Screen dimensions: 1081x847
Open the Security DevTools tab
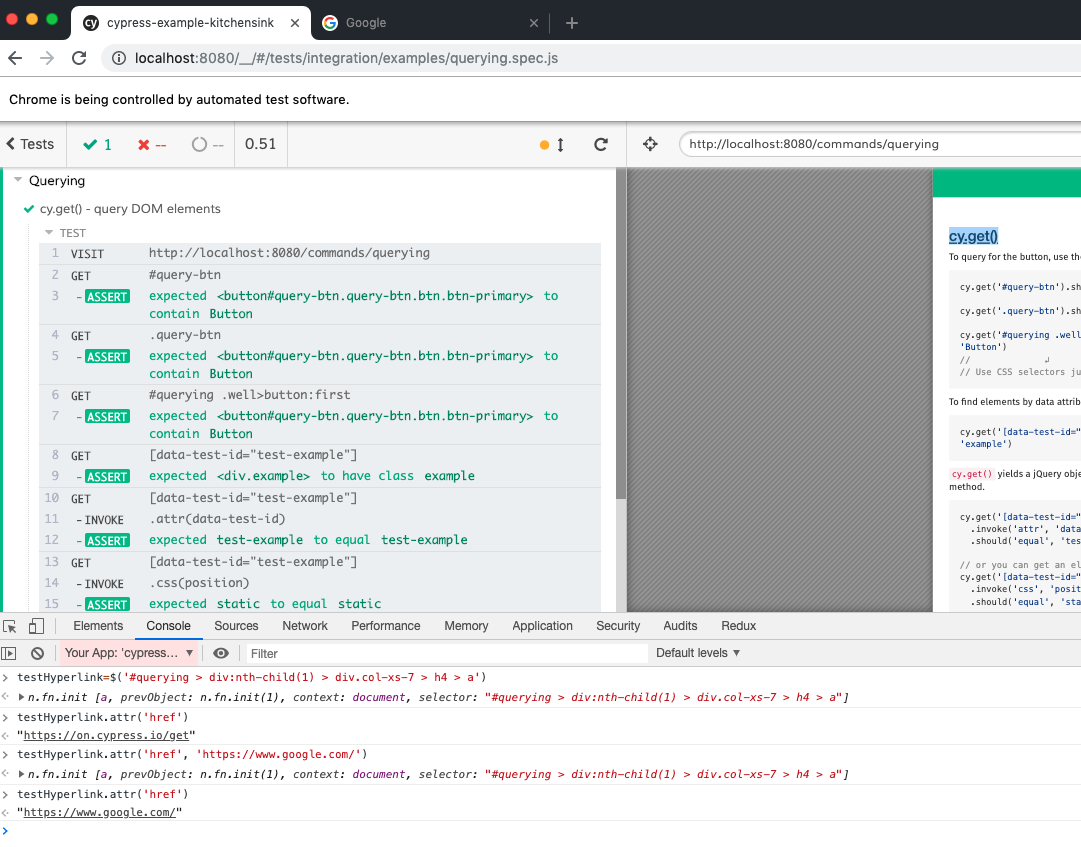pos(618,626)
